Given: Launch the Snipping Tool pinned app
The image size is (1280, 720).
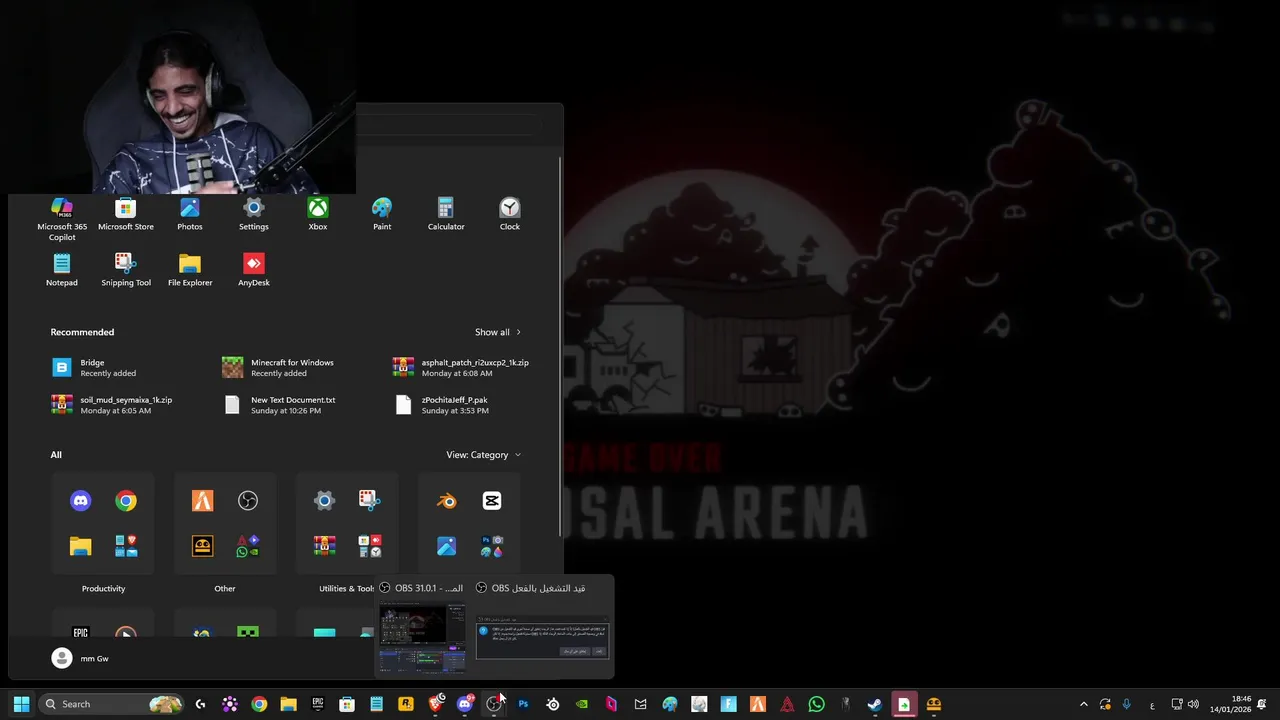Looking at the screenshot, I should [126, 270].
